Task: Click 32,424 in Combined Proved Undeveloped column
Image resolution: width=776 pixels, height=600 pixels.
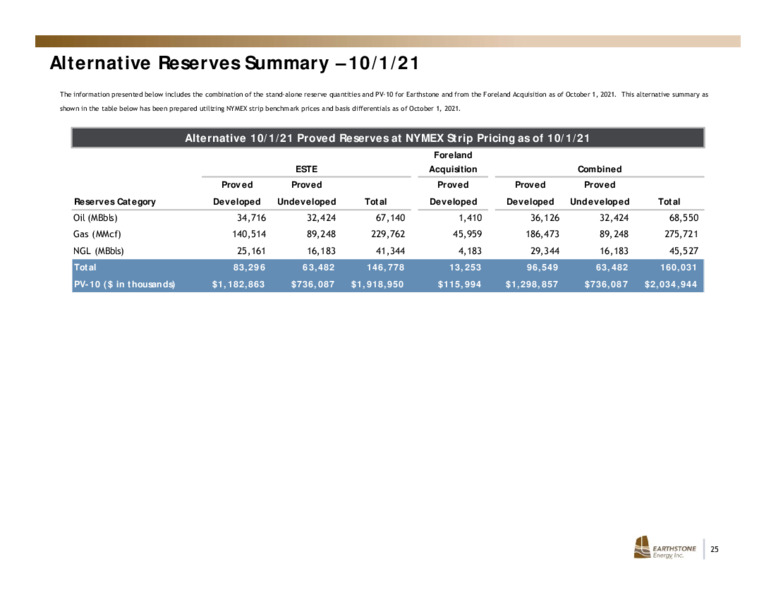Action: pos(614,217)
